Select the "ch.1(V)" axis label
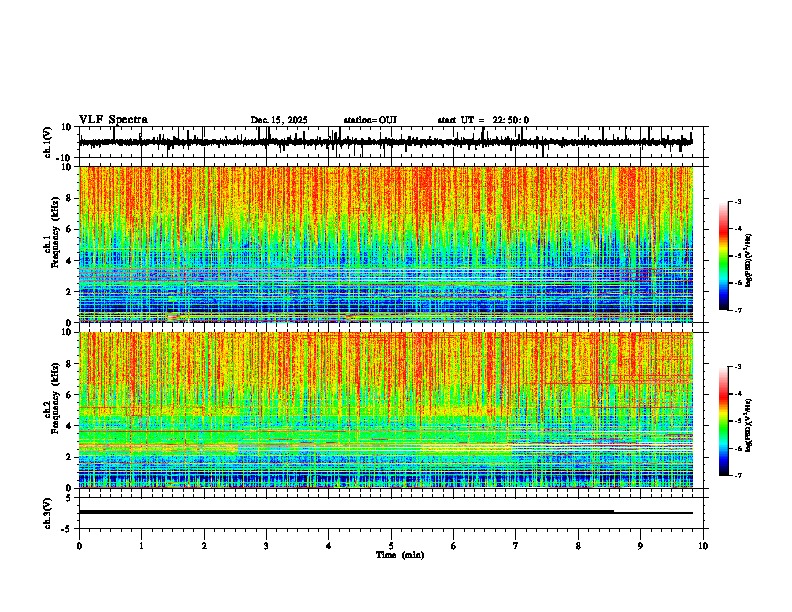The image size is (792, 612). (x=48, y=142)
